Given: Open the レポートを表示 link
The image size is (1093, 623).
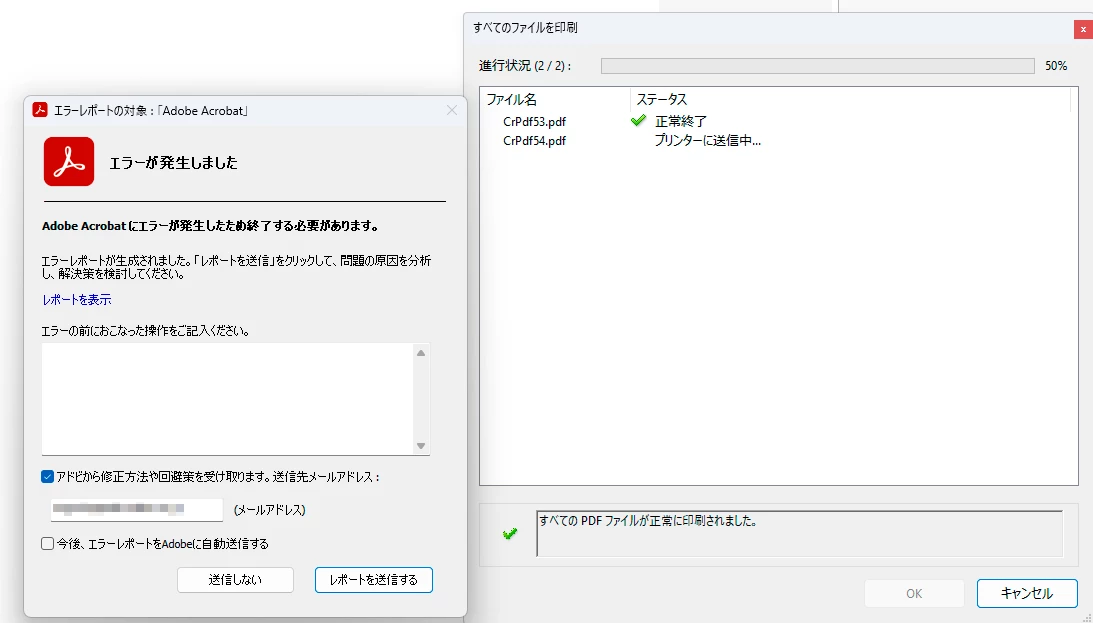Looking at the screenshot, I should 77,300.
